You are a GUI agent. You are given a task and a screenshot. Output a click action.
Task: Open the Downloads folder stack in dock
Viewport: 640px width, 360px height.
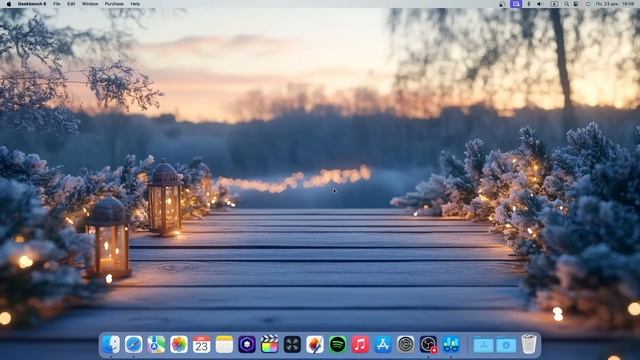click(506, 345)
